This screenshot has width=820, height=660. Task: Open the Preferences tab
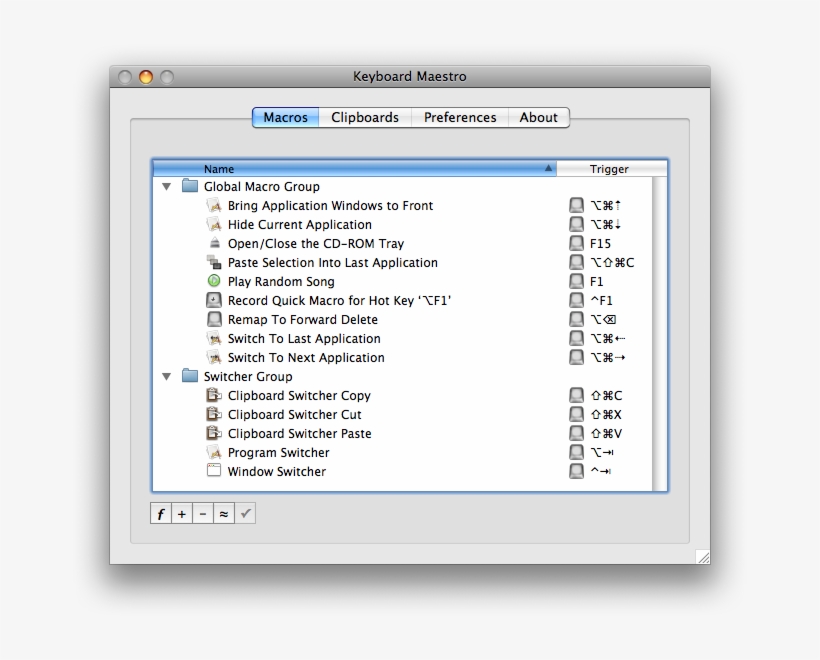(459, 117)
